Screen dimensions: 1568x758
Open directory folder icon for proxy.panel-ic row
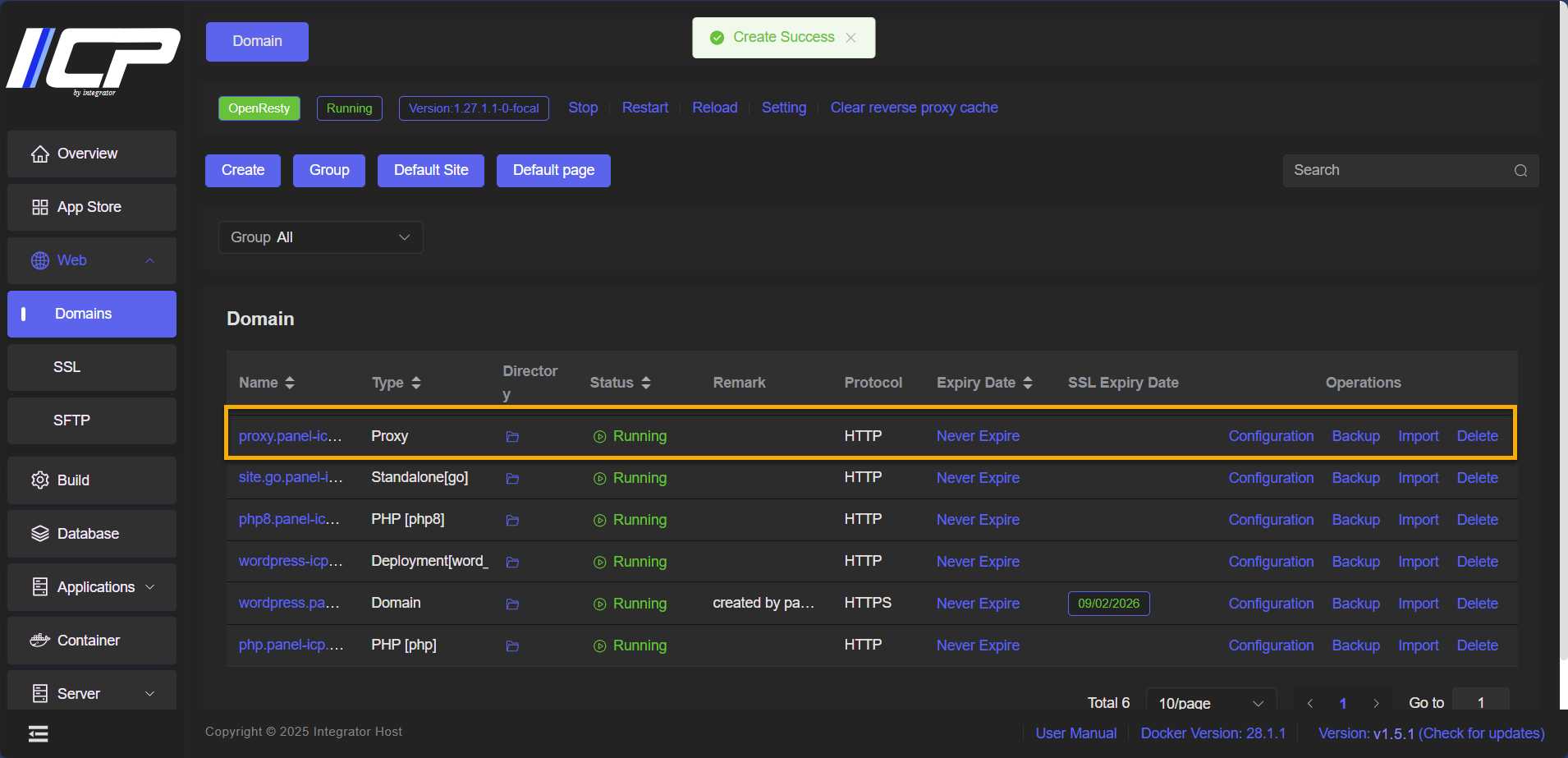pyautogui.click(x=512, y=437)
